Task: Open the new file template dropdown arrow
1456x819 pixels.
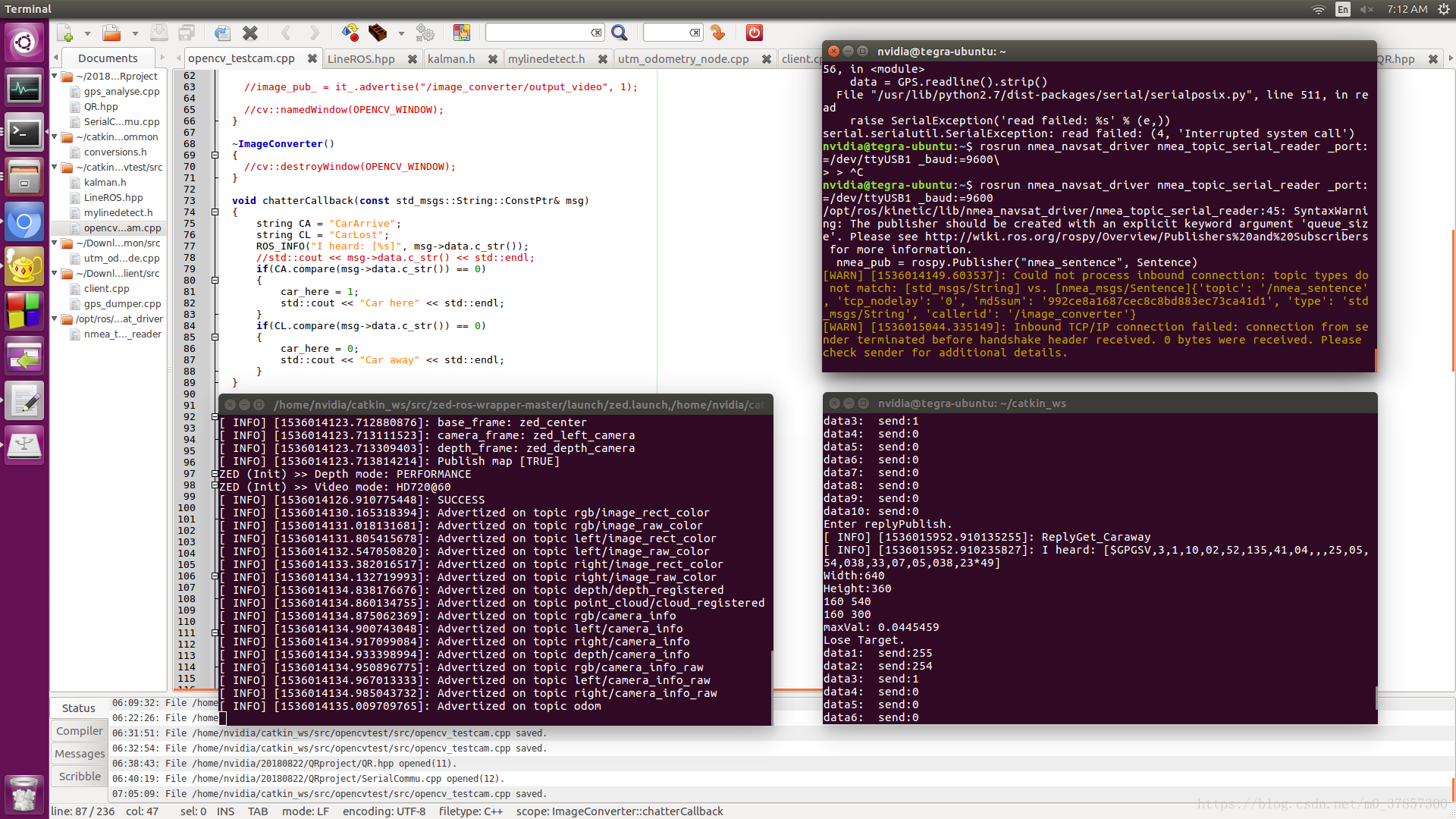Action: (x=87, y=33)
